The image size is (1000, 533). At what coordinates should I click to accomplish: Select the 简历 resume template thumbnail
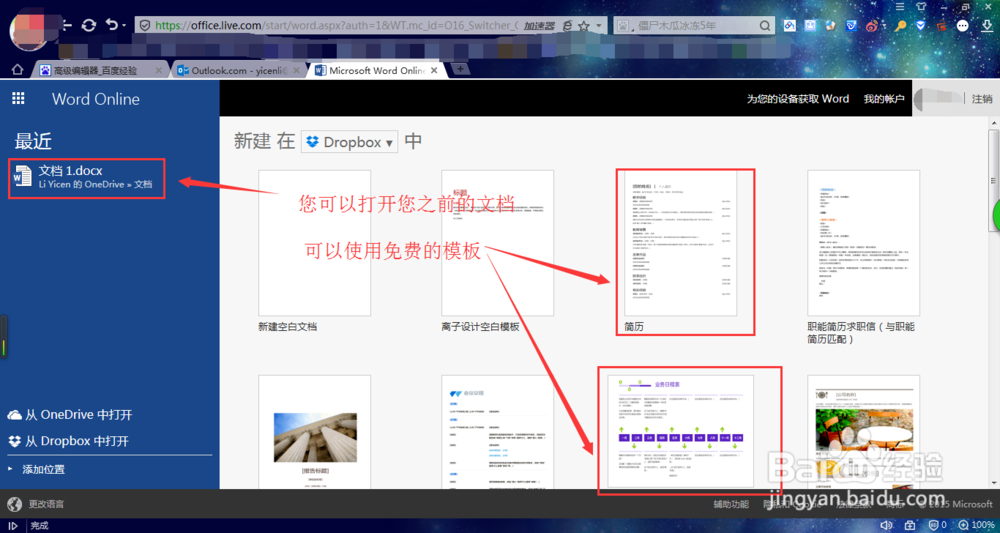click(680, 243)
